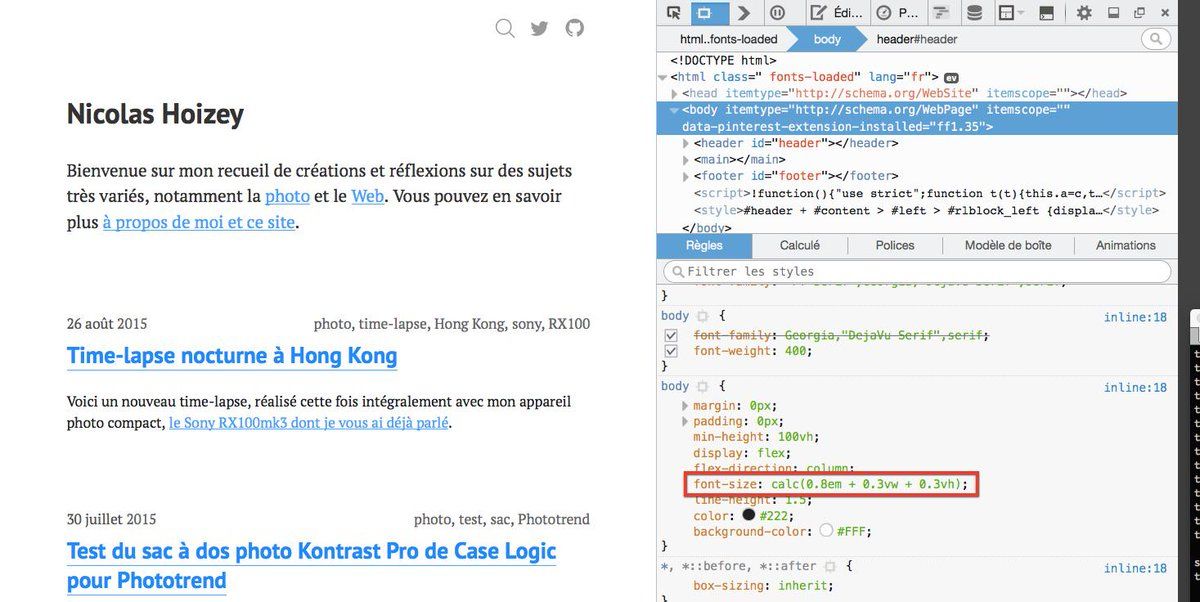Switch to the Calculé tab
This screenshot has width=1200, height=602.
coord(799,245)
